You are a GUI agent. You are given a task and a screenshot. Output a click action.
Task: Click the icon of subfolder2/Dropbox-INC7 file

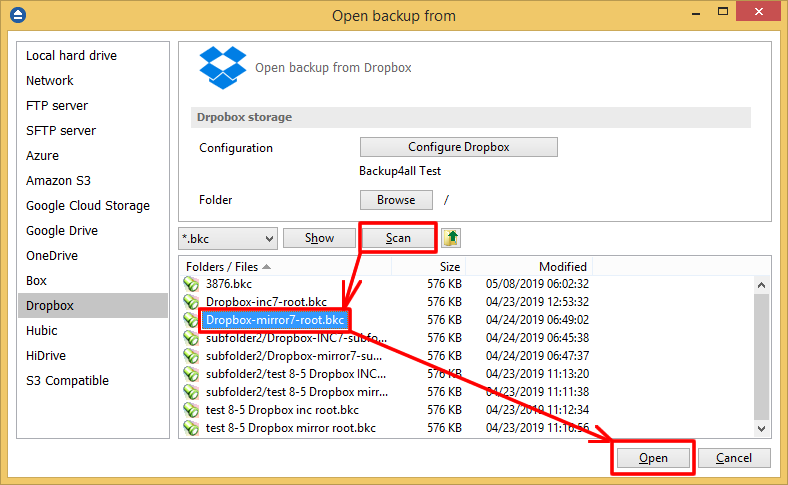point(191,338)
